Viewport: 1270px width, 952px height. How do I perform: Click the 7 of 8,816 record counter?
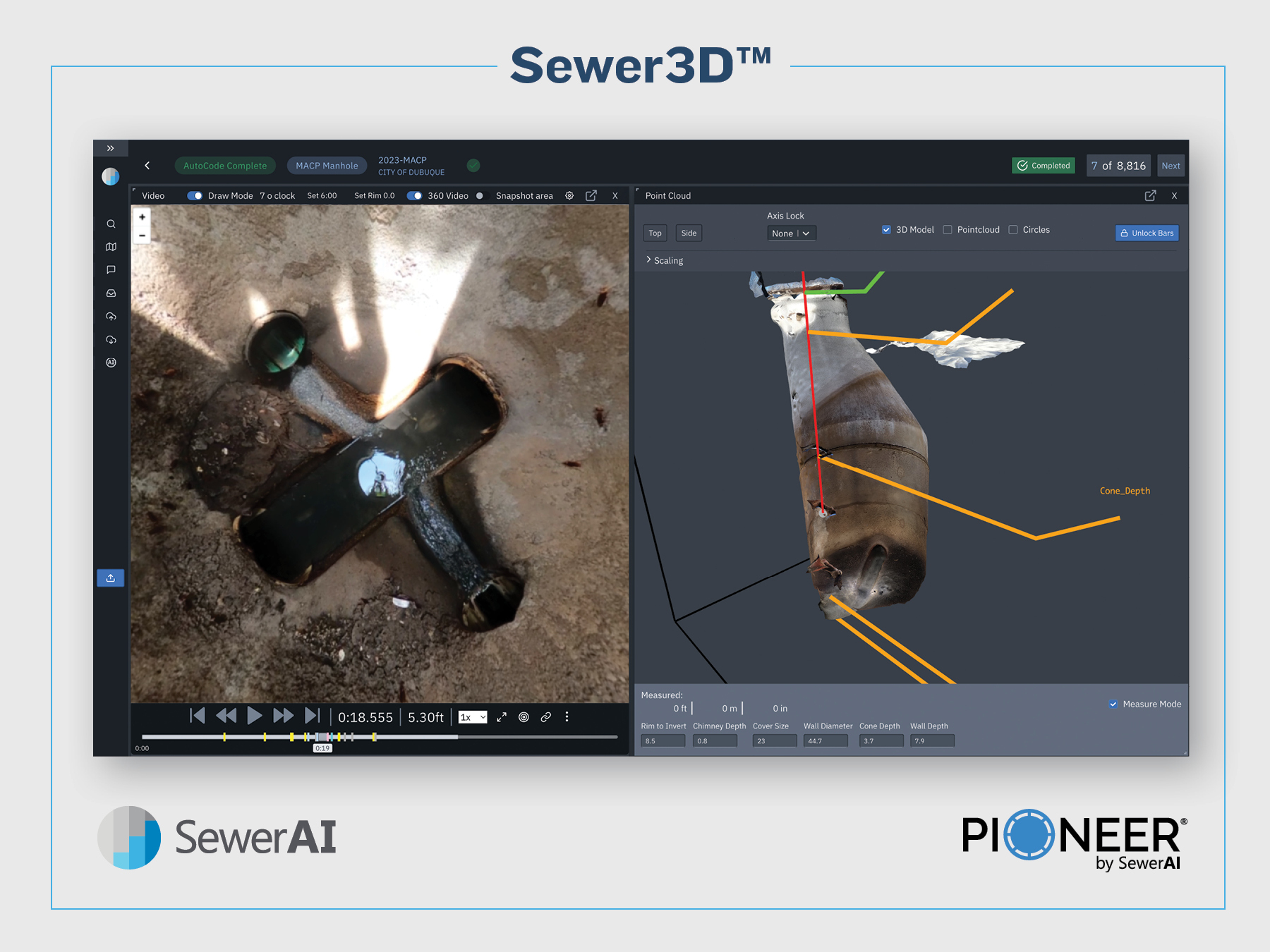[x=1118, y=166]
